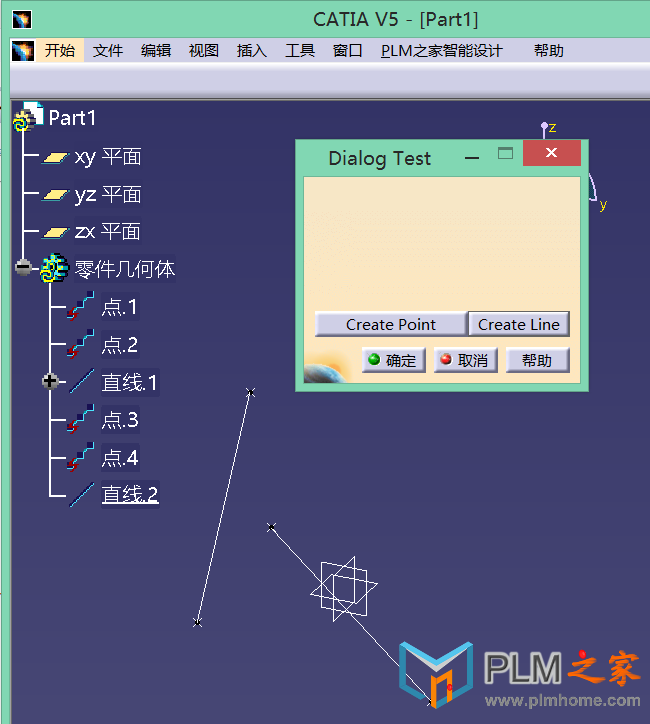Open the 编辑 menu
The height and width of the screenshot is (724, 650).
pos(156,50)
